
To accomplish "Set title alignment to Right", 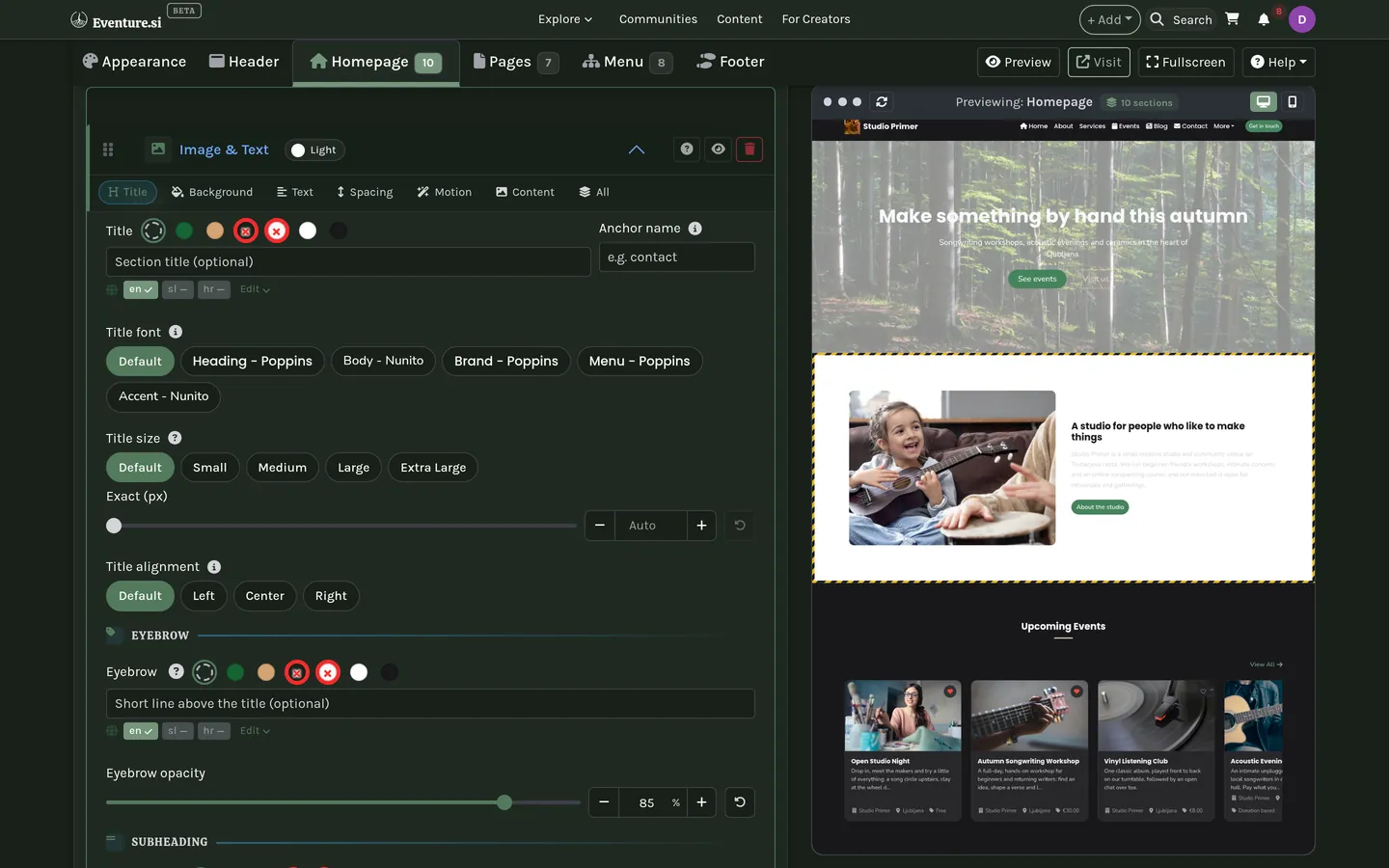I will (x=331, y=596).
